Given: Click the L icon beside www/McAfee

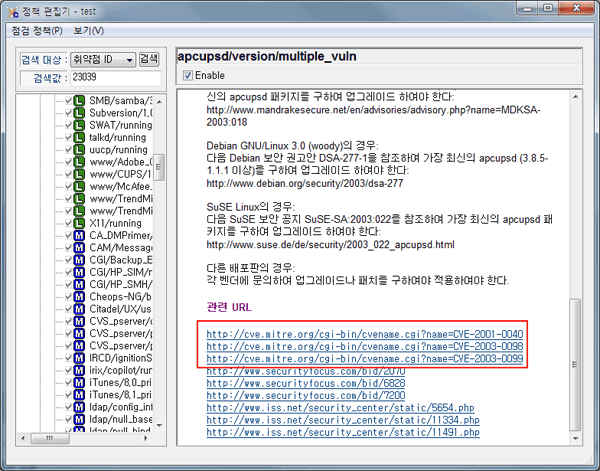Looking at the screenshot, I should click(x=79, y=186).
